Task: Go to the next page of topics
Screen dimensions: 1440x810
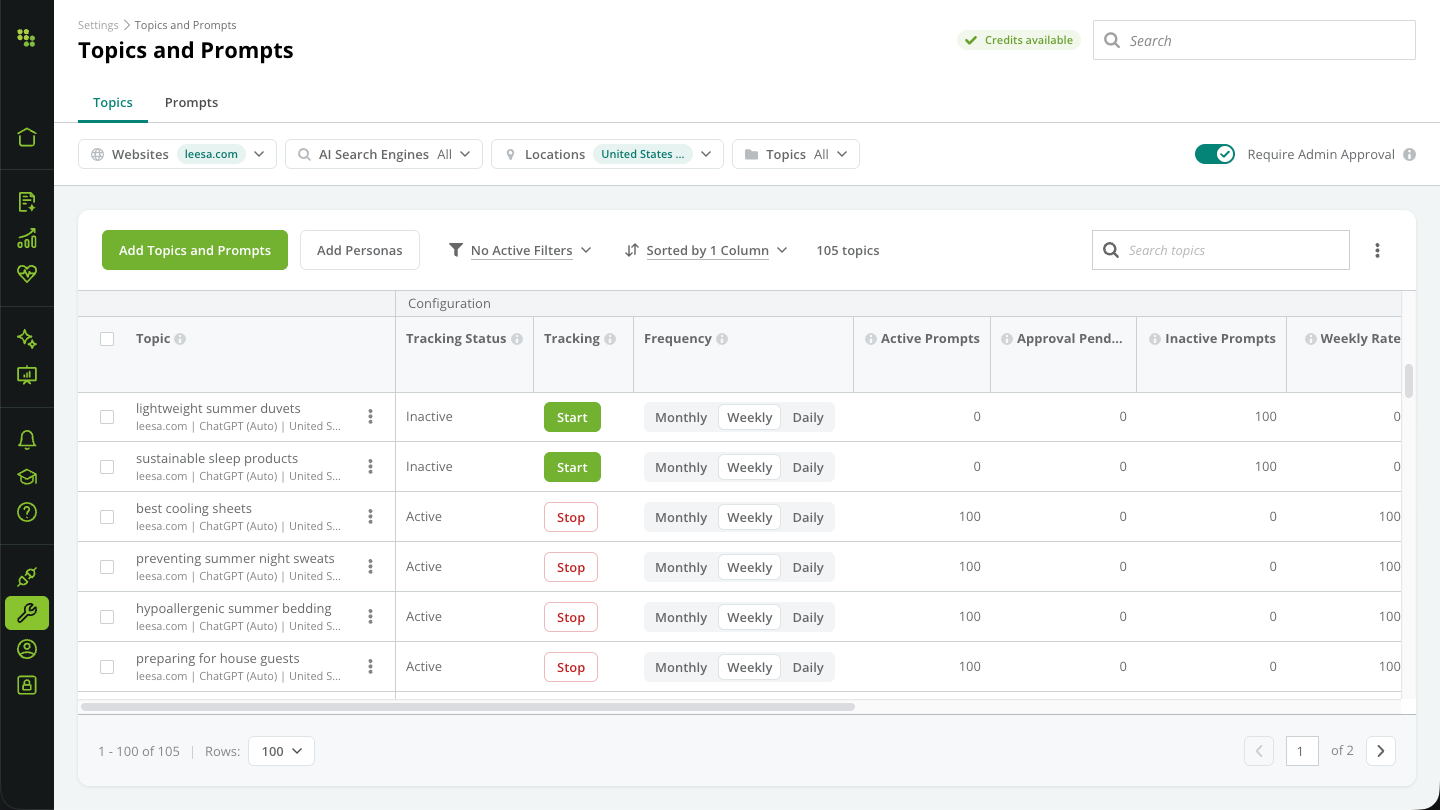Action: point(1381,751)
